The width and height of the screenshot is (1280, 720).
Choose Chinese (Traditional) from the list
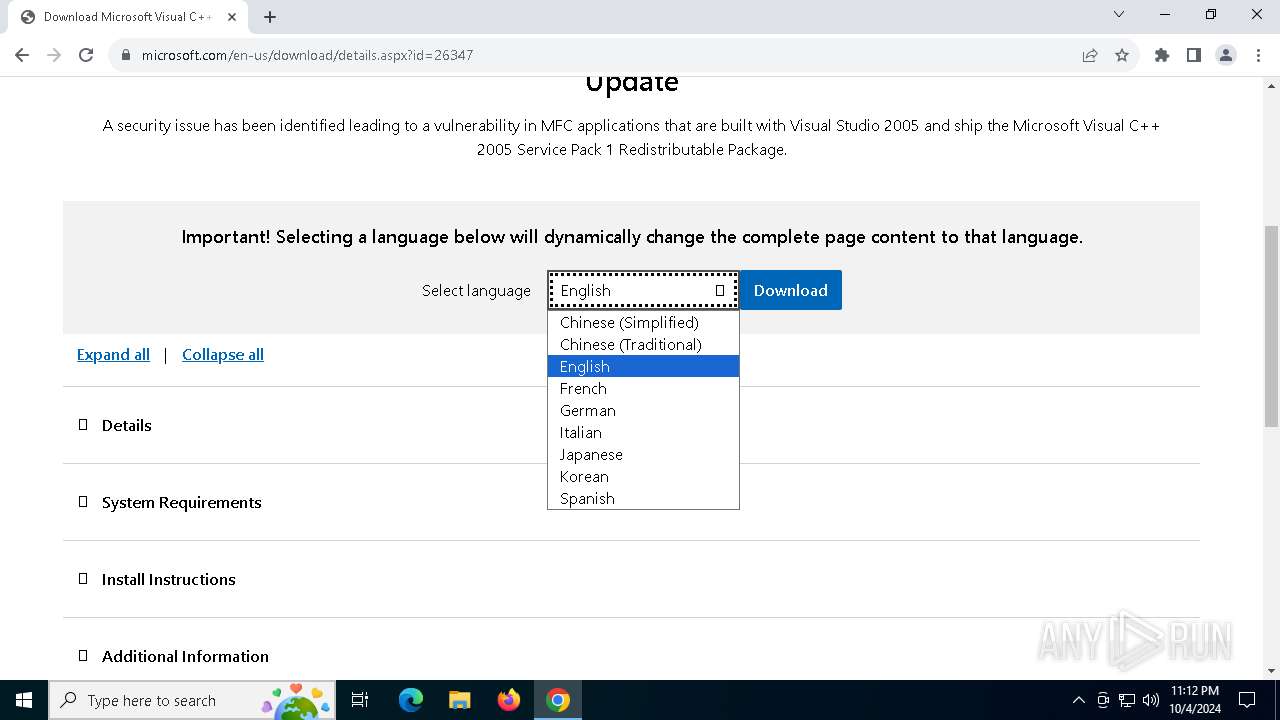point(643,344)
